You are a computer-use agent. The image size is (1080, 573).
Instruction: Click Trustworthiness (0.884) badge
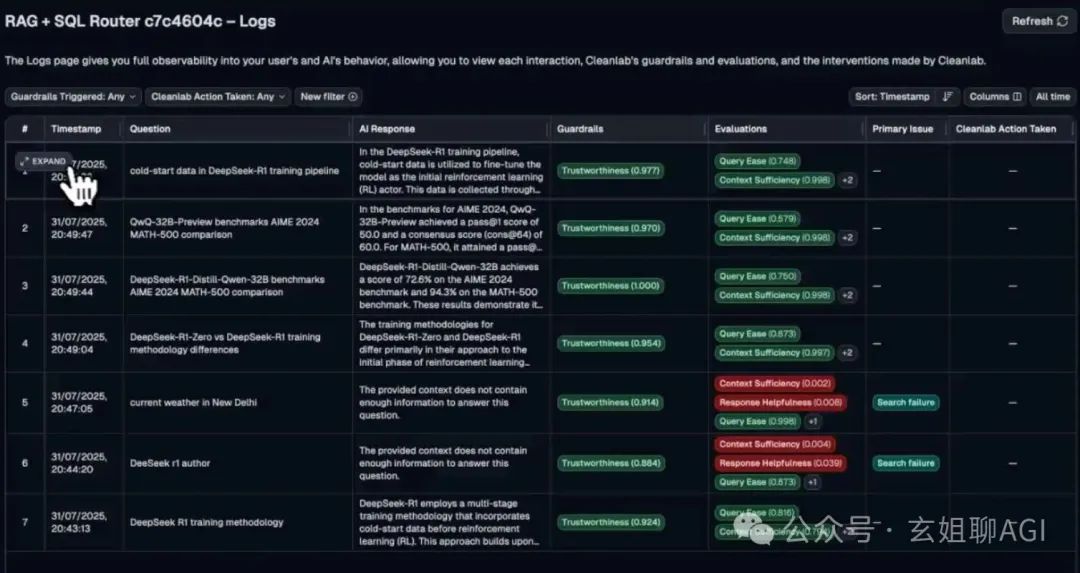610,463
